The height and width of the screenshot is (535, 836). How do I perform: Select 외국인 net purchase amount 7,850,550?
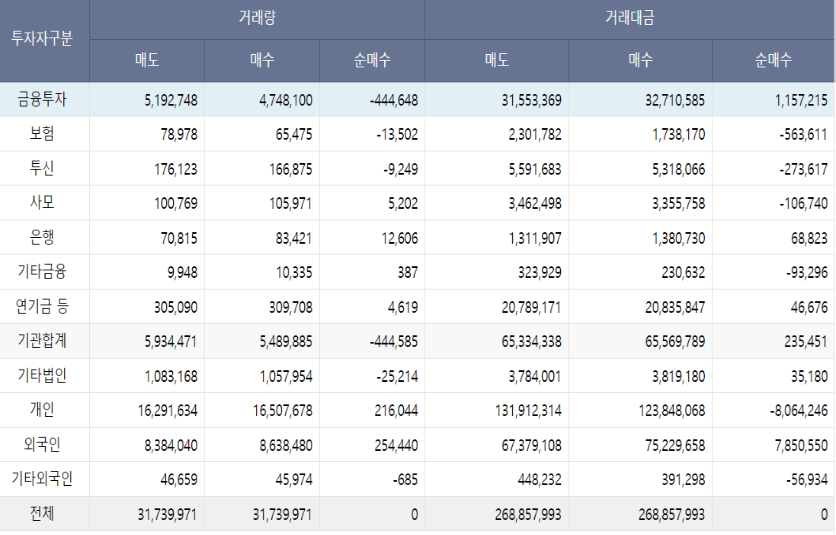click(x=792, y=444)
